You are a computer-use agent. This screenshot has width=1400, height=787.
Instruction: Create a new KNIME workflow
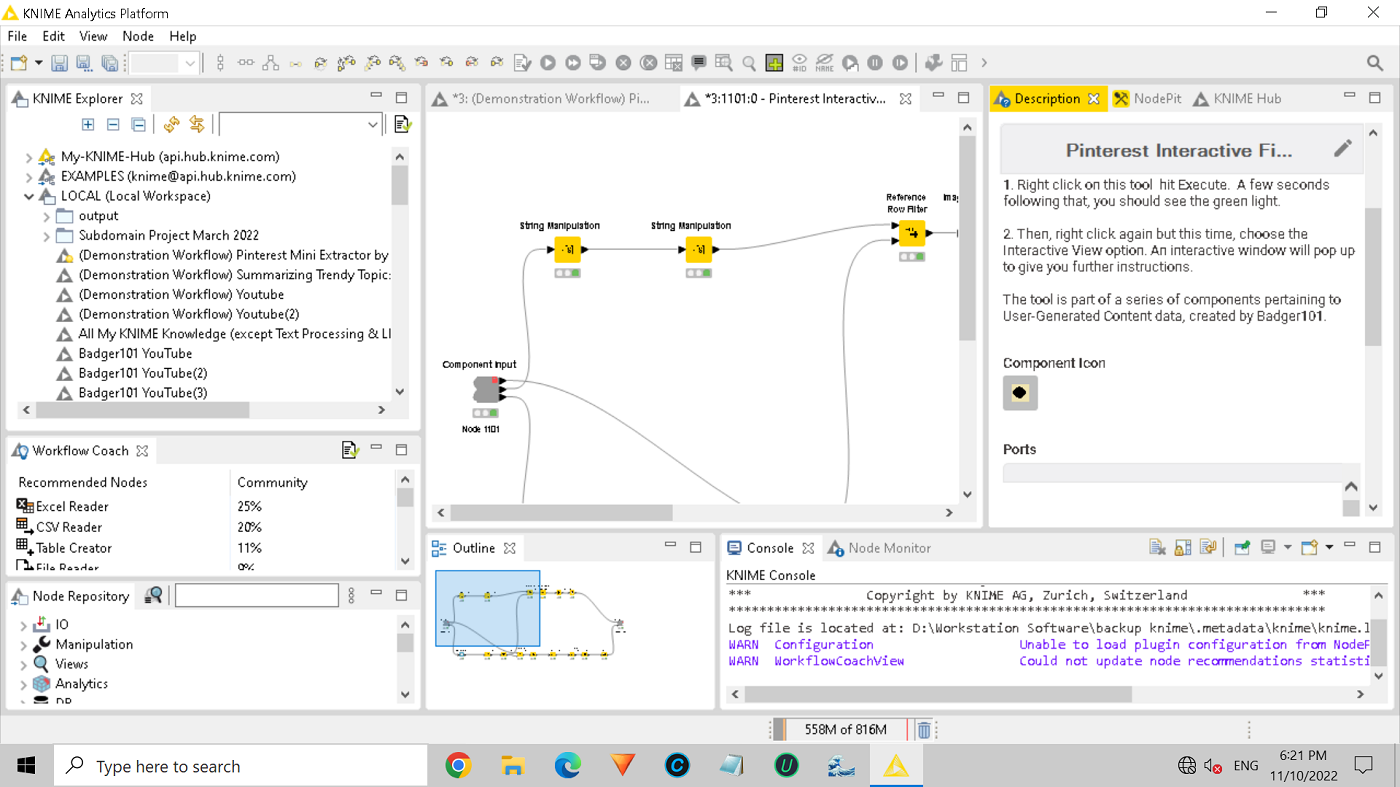coord(17,62)
